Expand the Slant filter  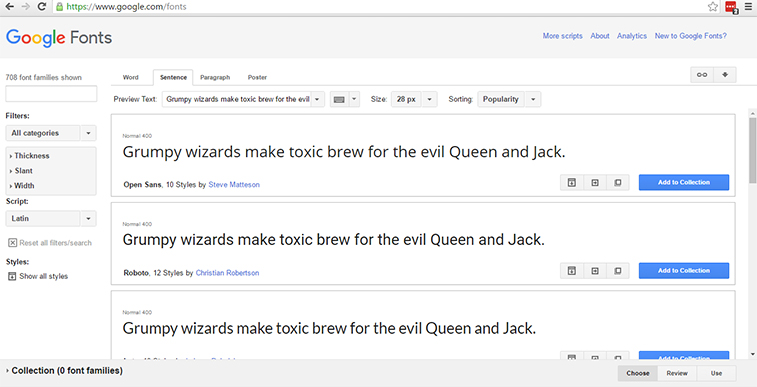[21, 171]
